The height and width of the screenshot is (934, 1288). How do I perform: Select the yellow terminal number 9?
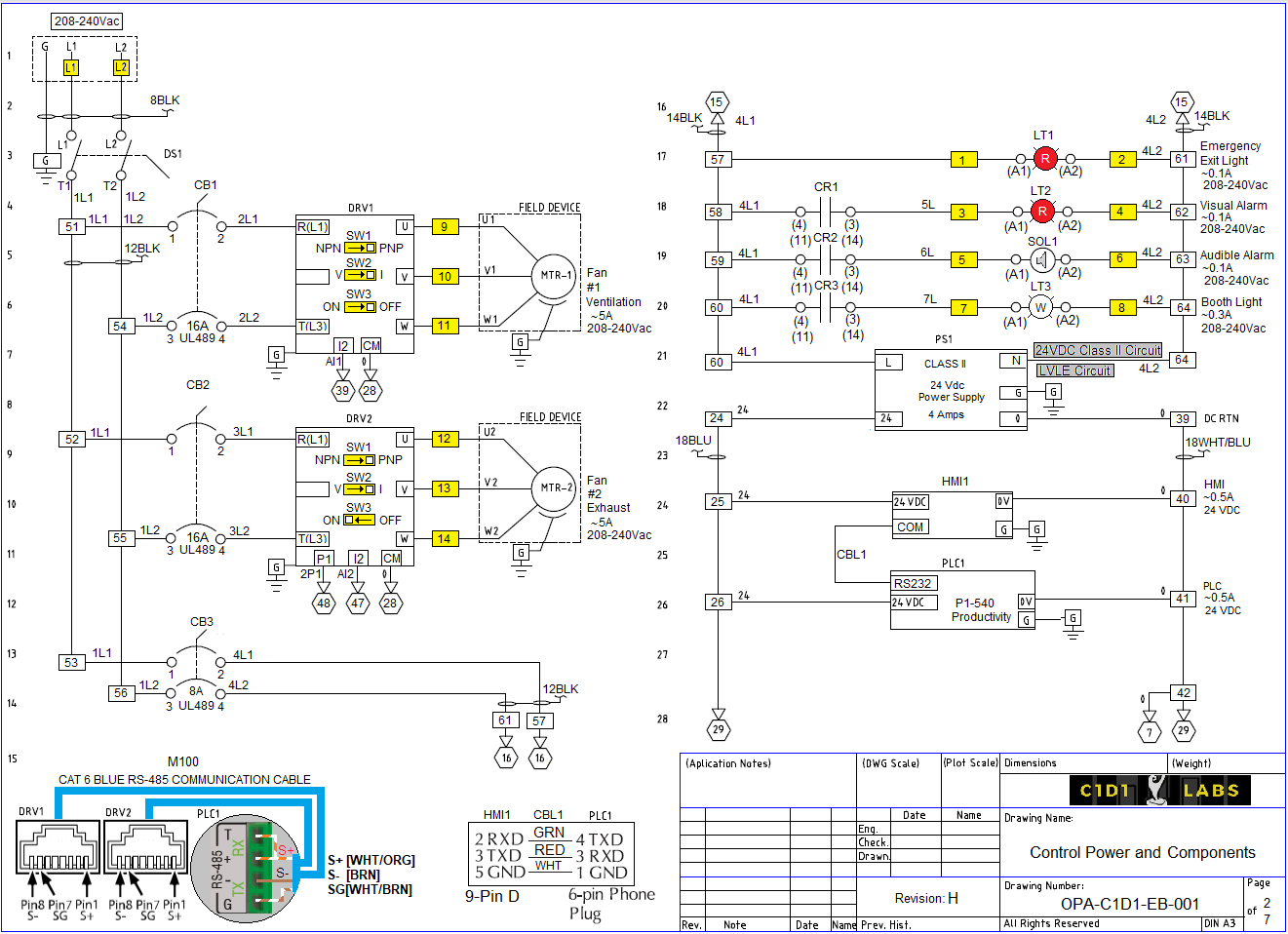445,227
